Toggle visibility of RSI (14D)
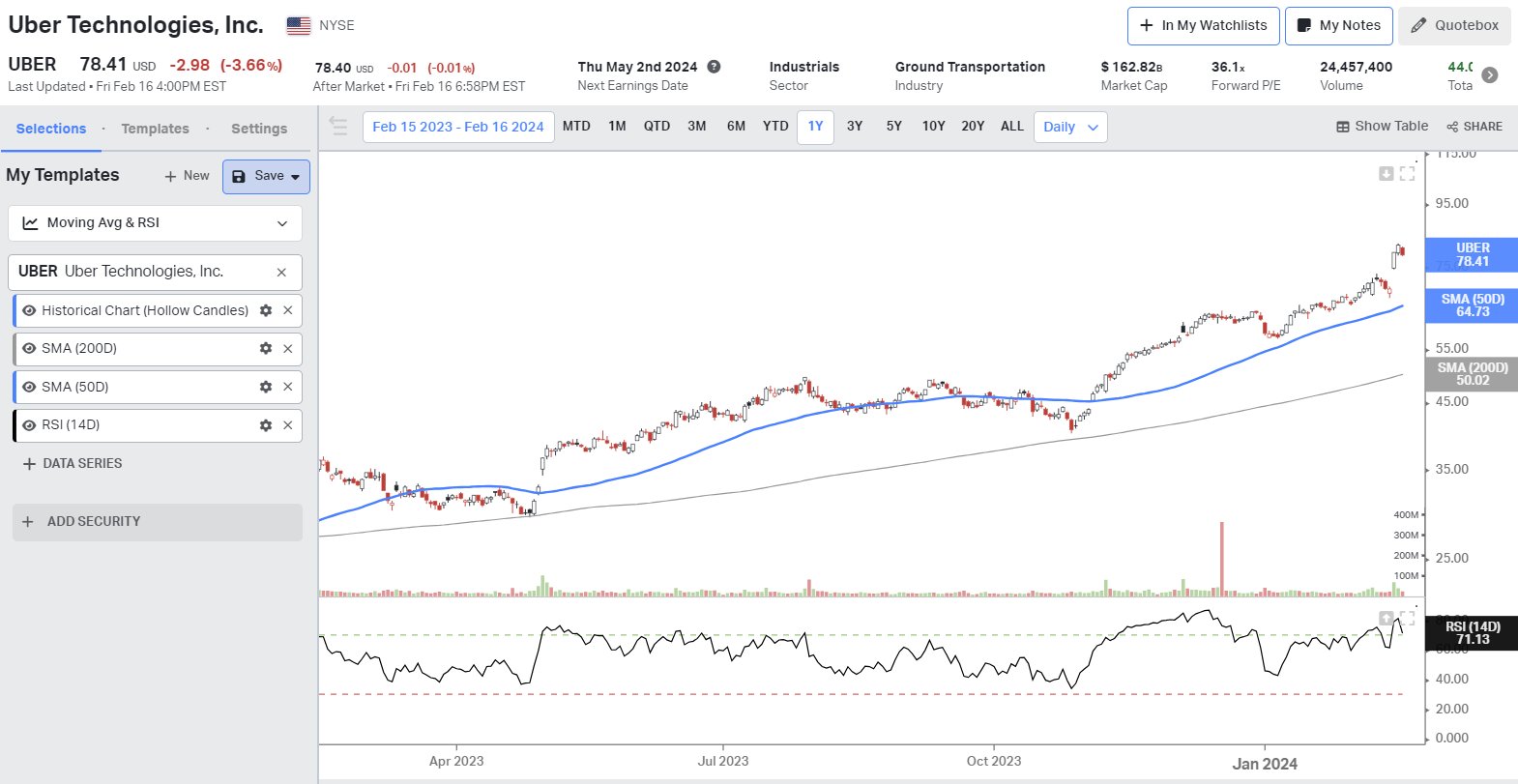The width and height of the screenshot is (1518, 784). (29, 425)
